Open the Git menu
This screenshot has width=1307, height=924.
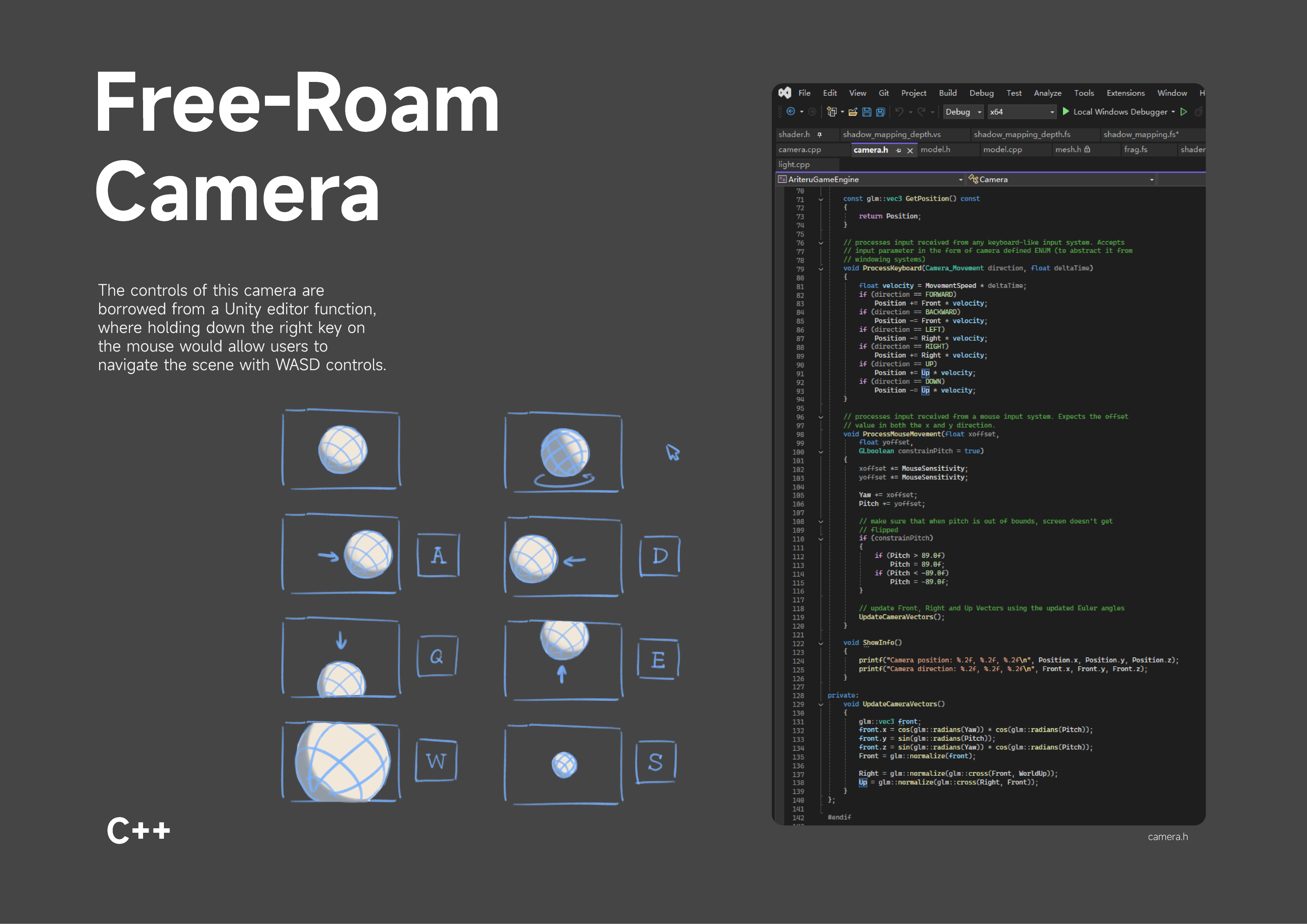click(884, 93)
